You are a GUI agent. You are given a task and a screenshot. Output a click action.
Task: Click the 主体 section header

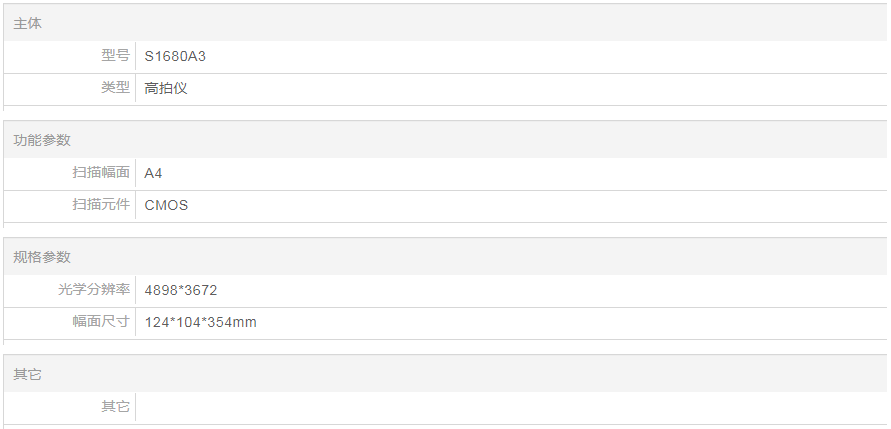tap(28, 23)
